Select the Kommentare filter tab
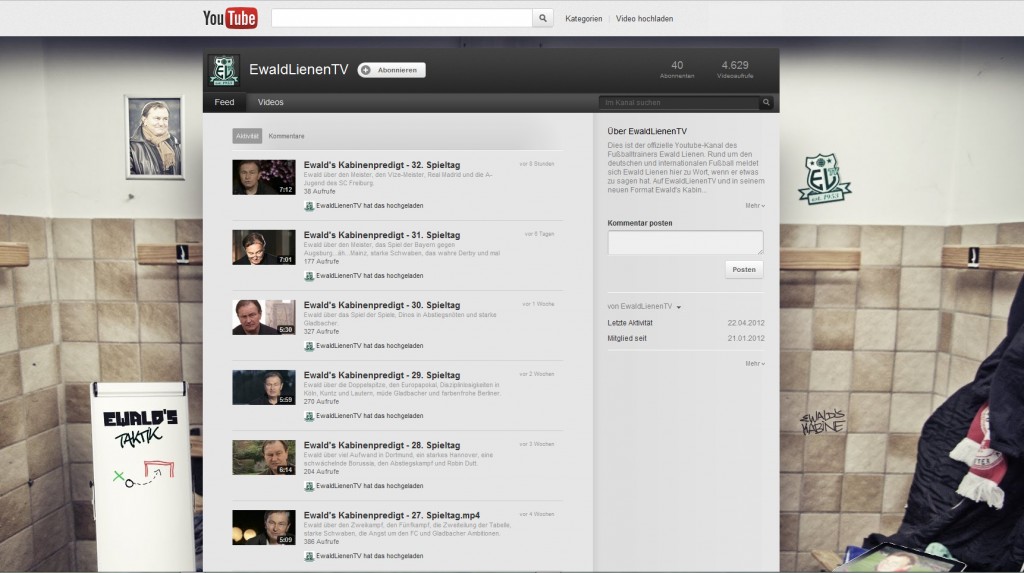The image size is (1024, 573). point(286,136)
